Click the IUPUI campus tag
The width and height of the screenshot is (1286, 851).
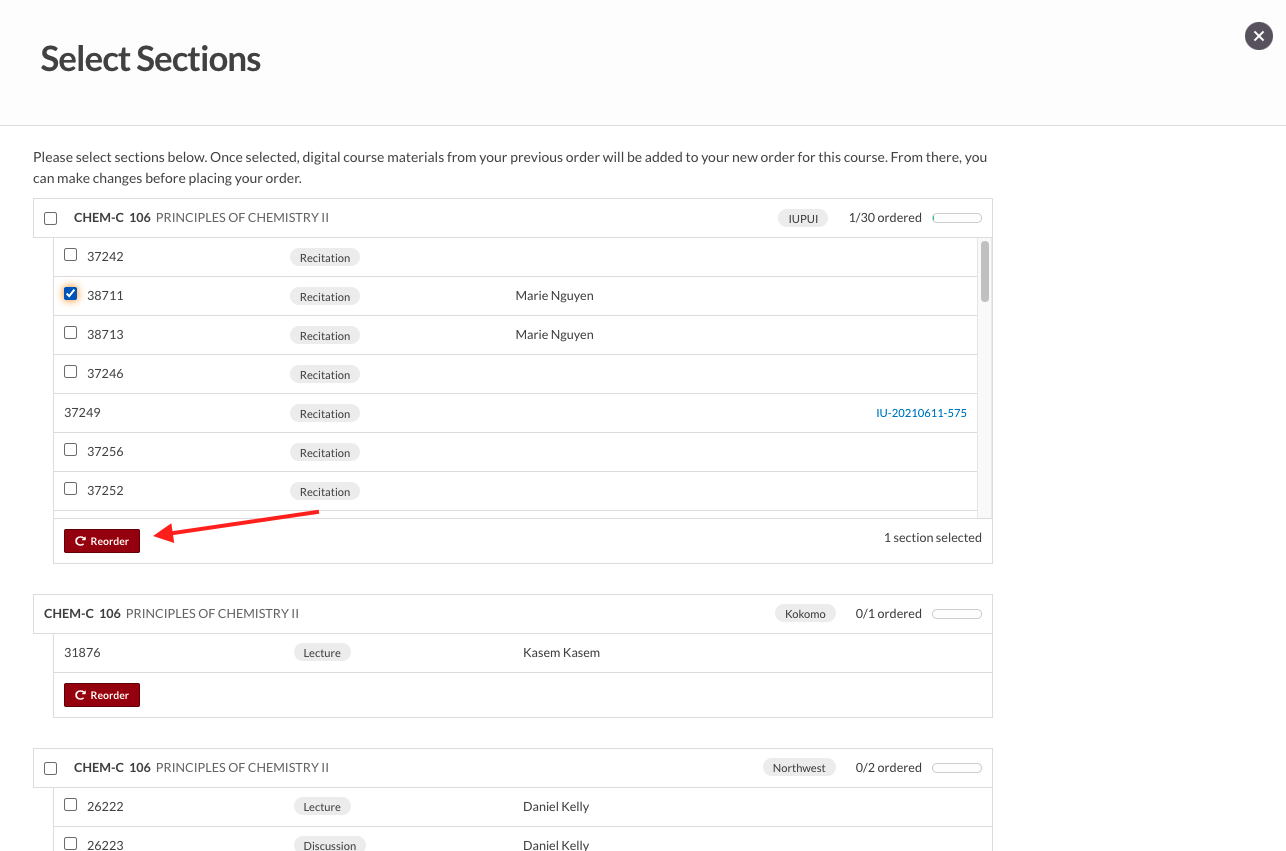click(803, 218)
